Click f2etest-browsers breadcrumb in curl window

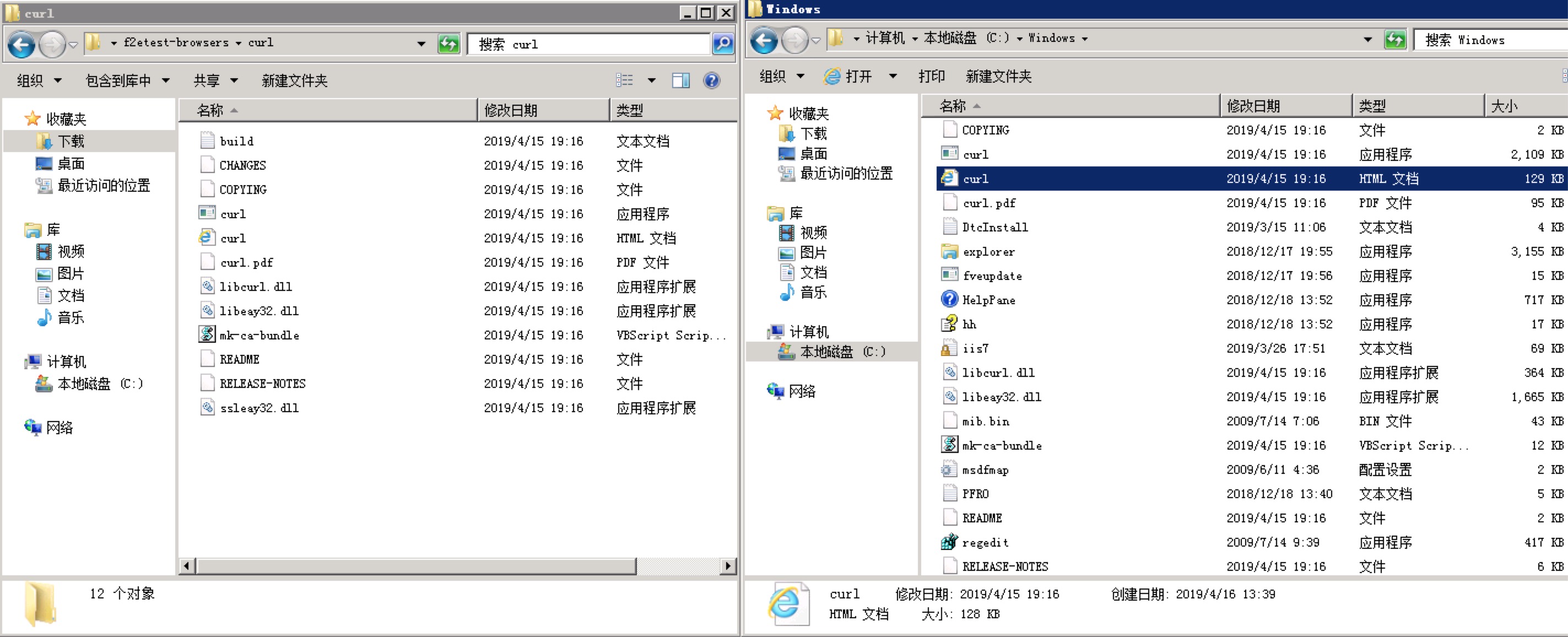point(176,42)
